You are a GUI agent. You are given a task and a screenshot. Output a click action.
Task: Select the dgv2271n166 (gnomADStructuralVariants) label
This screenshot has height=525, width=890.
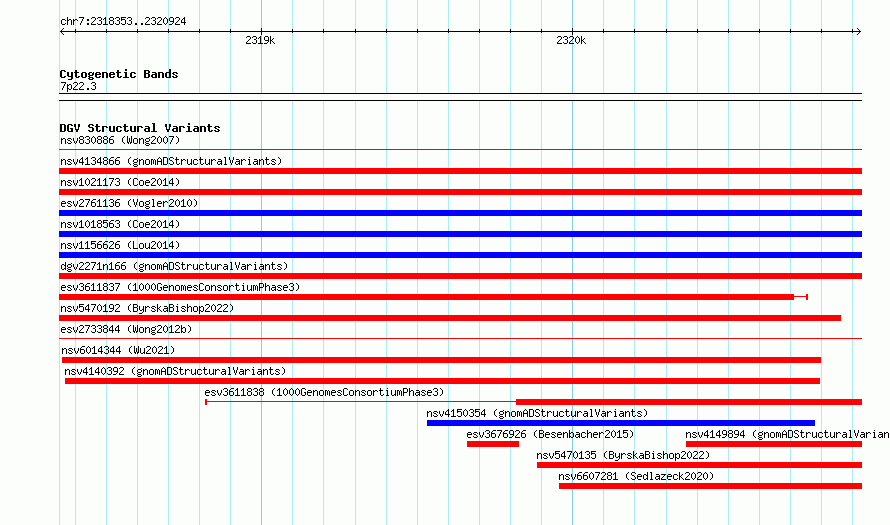point(174,266)
